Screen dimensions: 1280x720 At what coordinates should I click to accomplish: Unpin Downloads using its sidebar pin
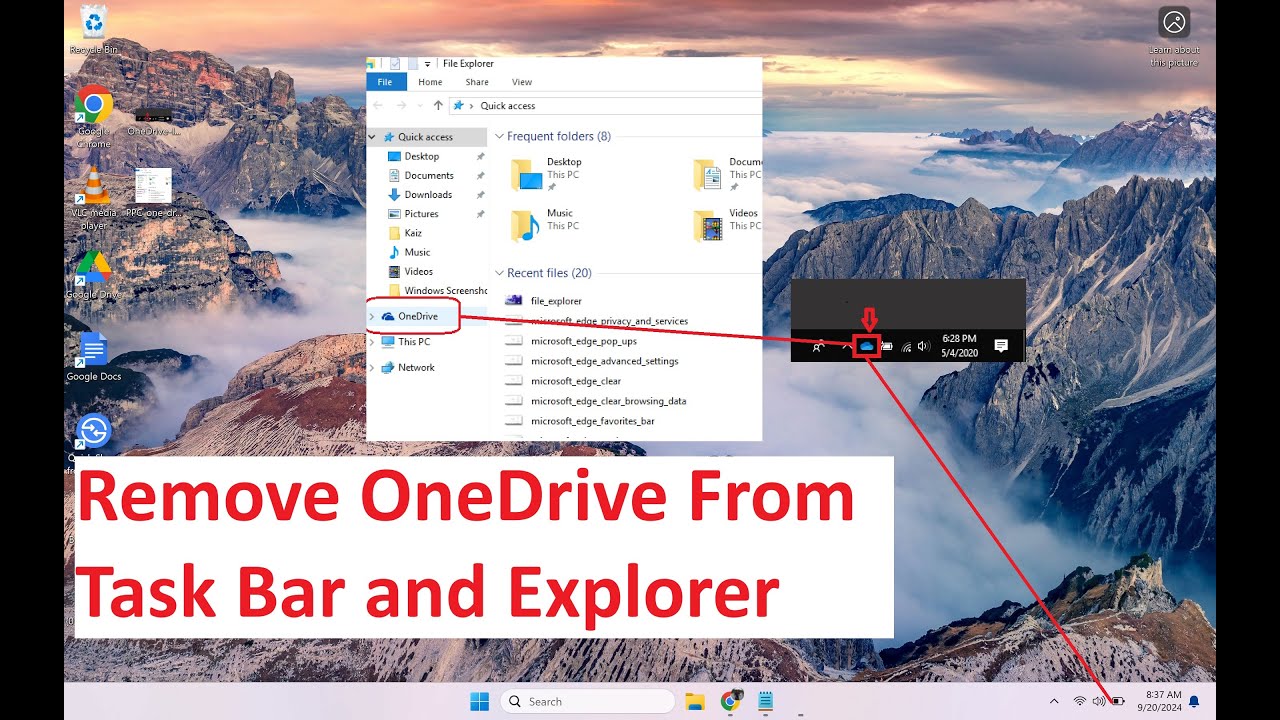tap(480, 195)
